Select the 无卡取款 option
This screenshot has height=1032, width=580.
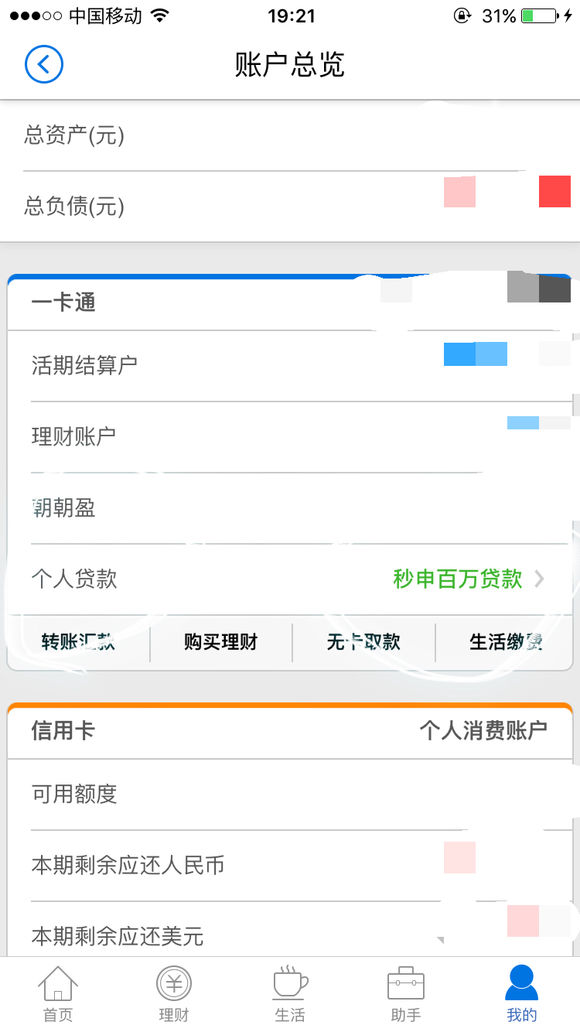363,642
